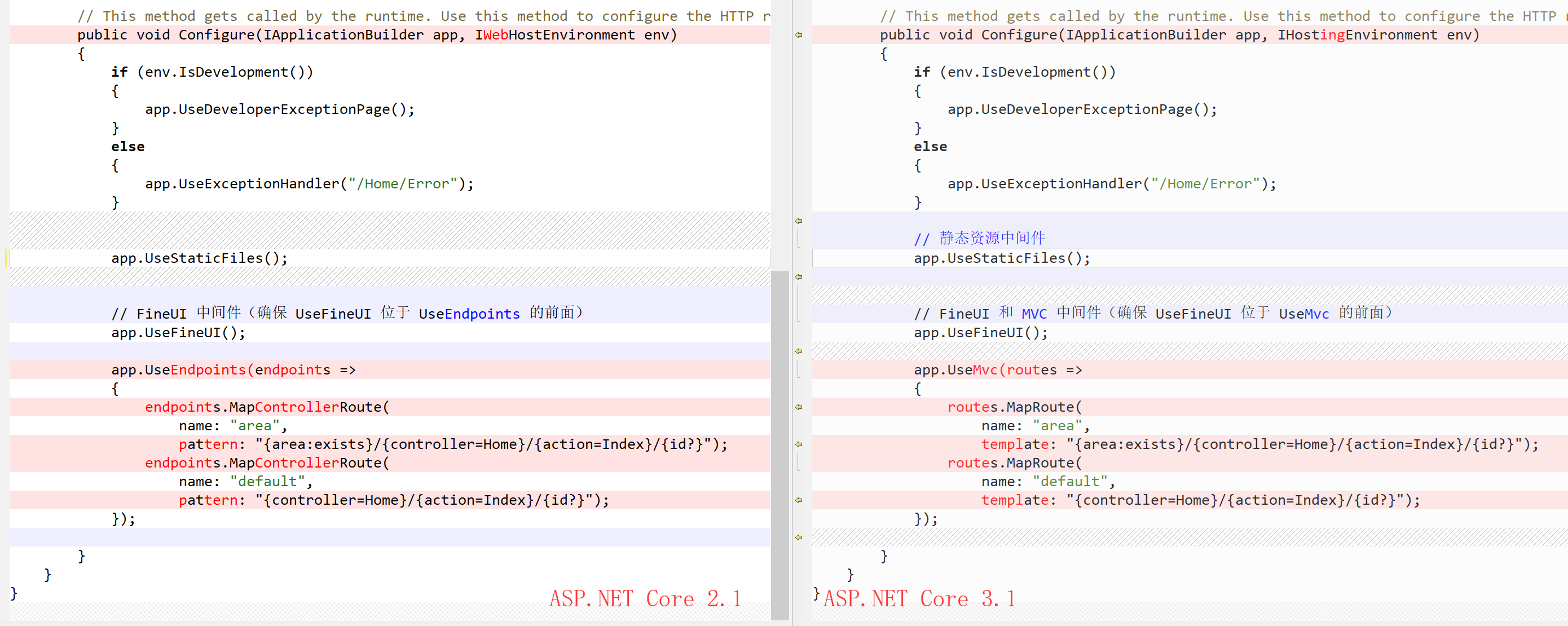
Task: Click the right pane FineUI 和 MVC 中间件 comment
Action: (x=1153, y=314)
